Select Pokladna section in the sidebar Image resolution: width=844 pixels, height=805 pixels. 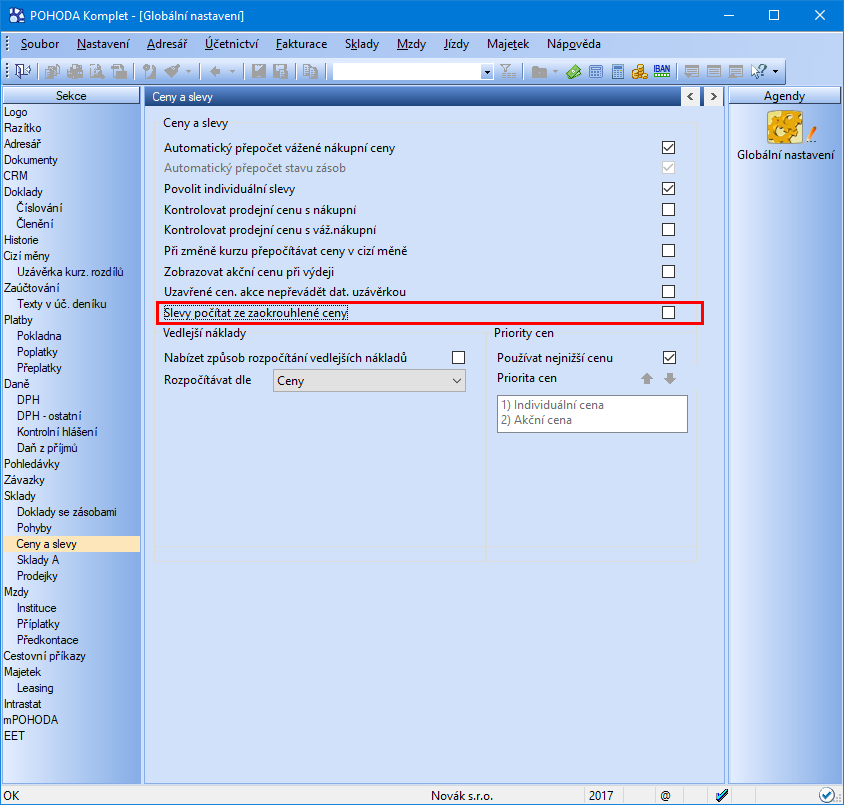[39, 336]
